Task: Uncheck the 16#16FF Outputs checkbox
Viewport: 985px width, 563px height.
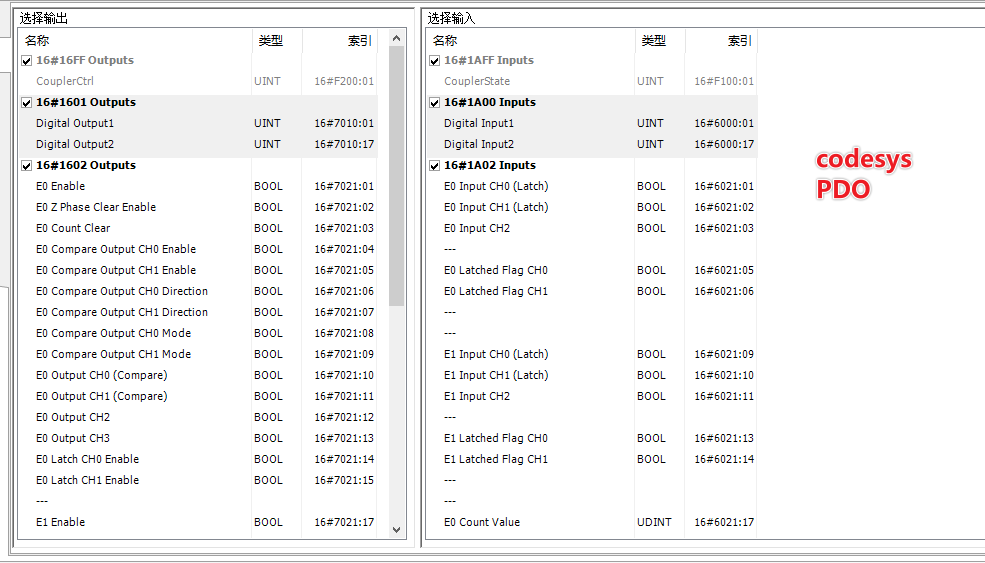Action: (x=26, y=61)
